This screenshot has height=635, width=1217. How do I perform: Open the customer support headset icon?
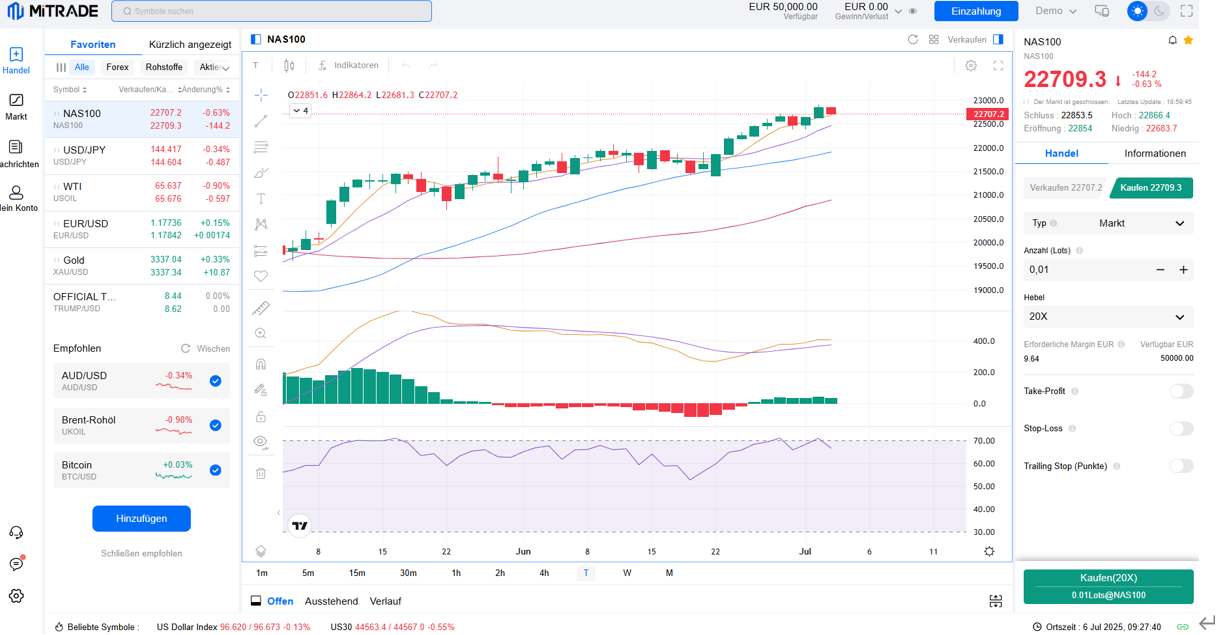click(16, 533)
